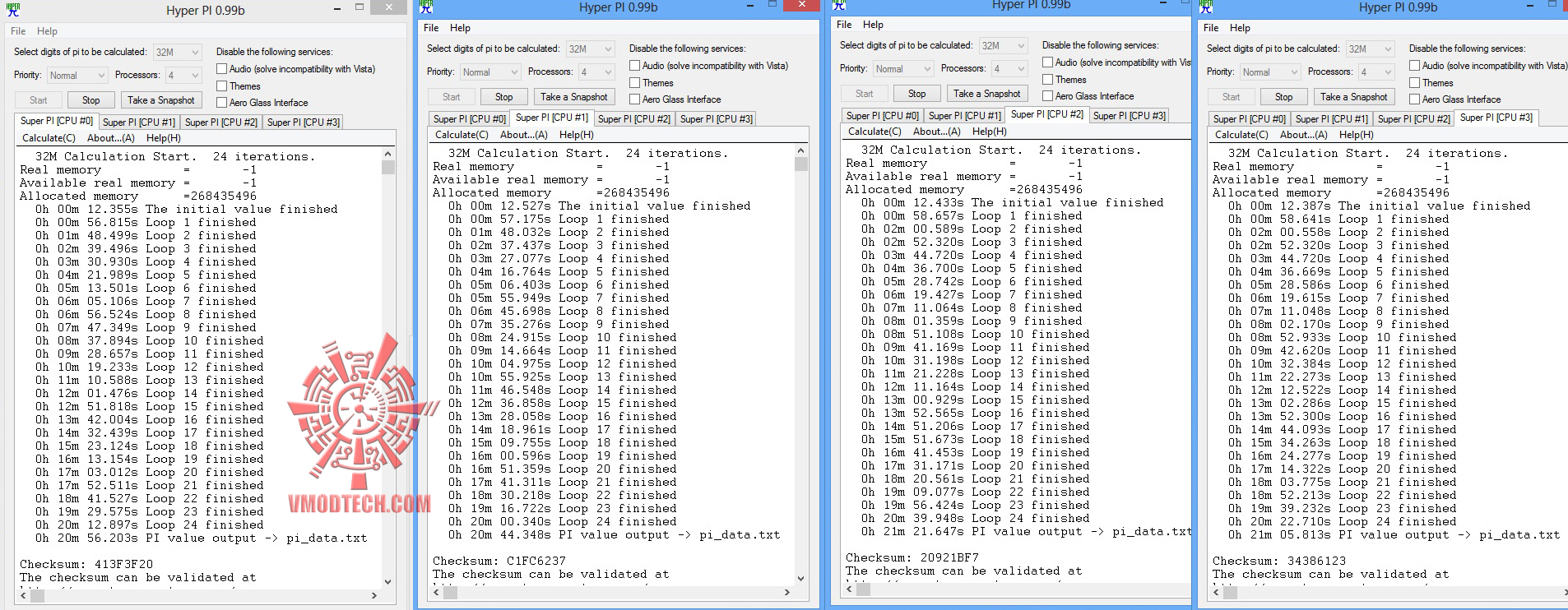Switch to Super PI [CPU #0] tab in the second window
Image resolution: width=1568 pixels, height=610 pixels.
(470, 119)
